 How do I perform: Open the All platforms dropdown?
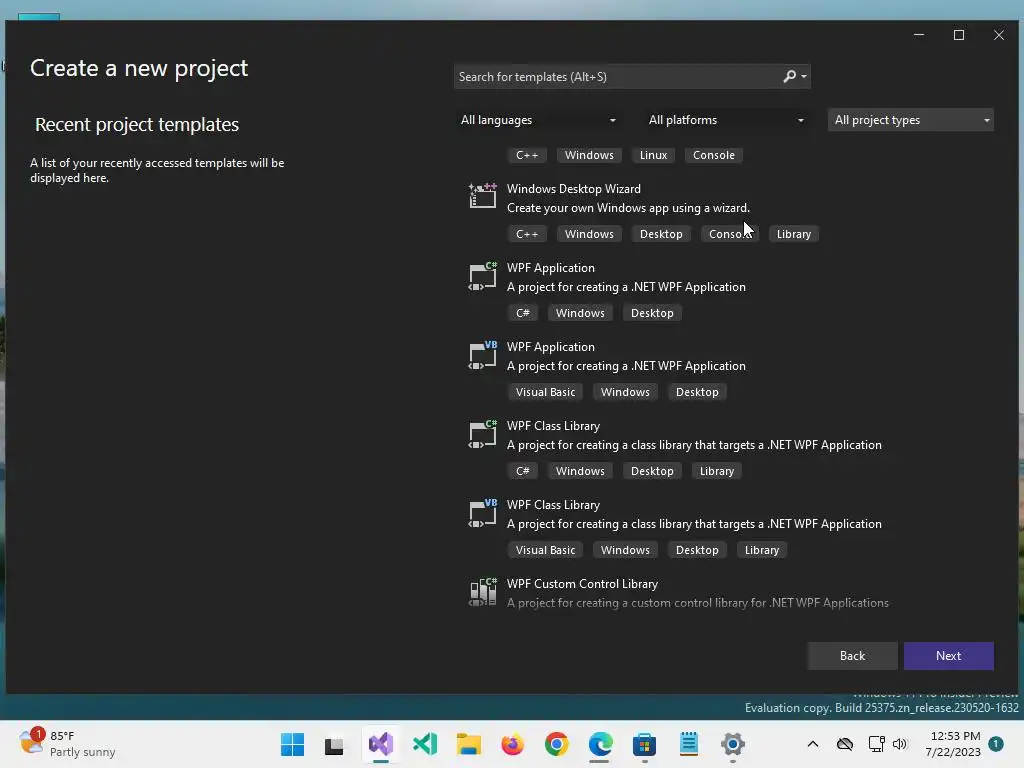726,120
